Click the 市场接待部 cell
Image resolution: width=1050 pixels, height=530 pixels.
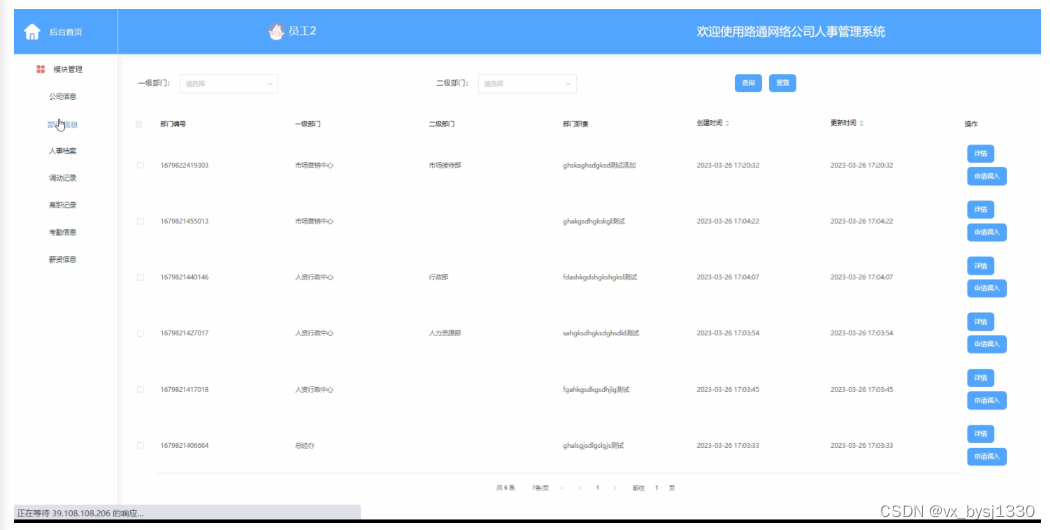pos(445,165)
